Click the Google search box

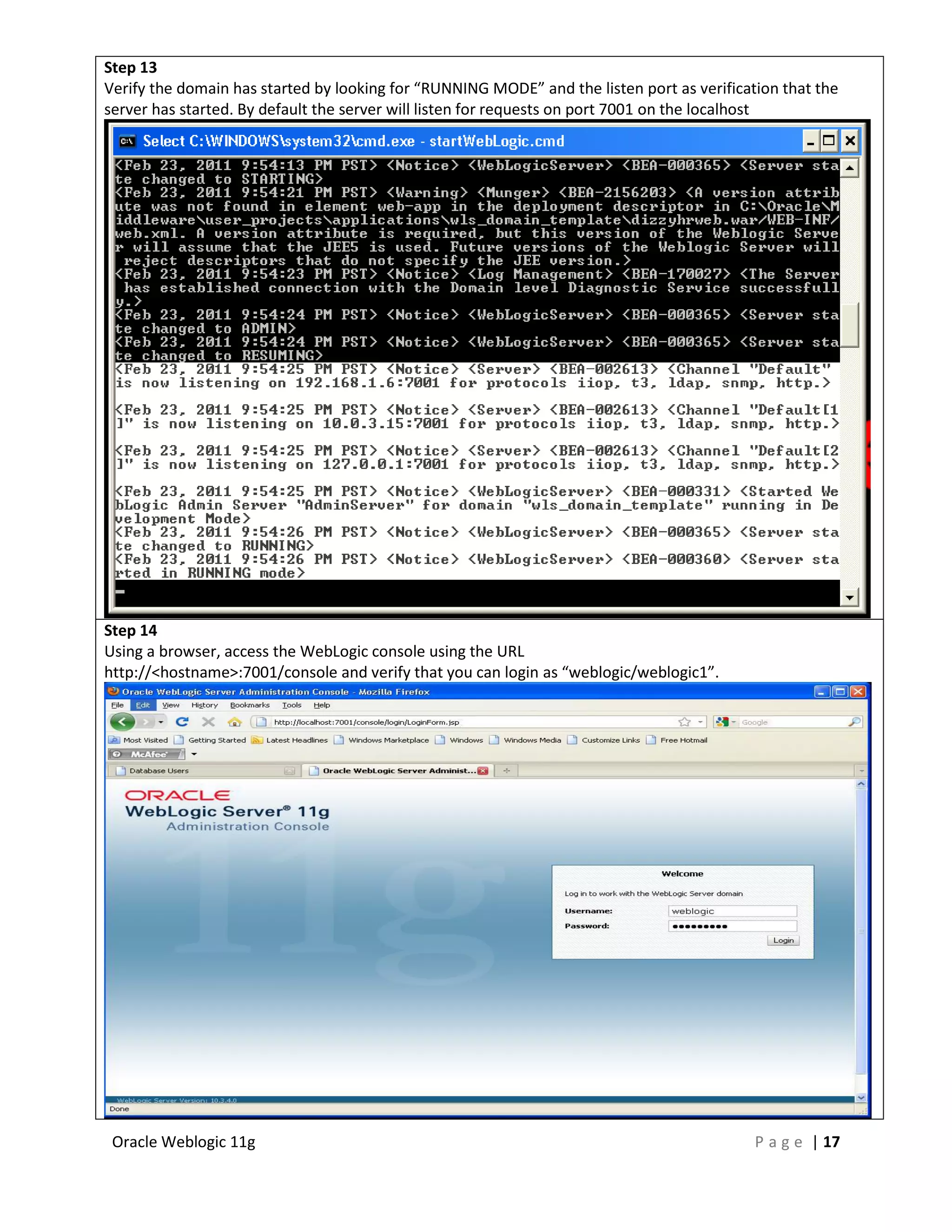tap(793, 722)
